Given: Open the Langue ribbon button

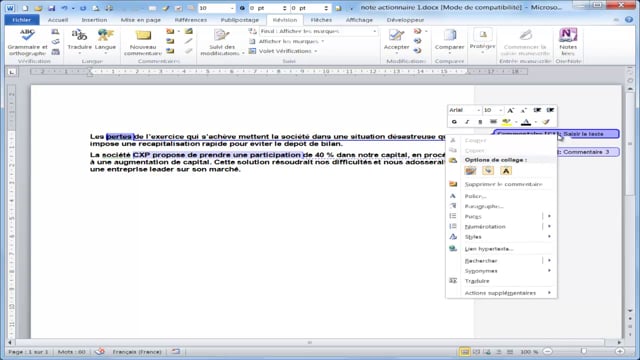Looking at the screenshot, I should pos(105,42).
